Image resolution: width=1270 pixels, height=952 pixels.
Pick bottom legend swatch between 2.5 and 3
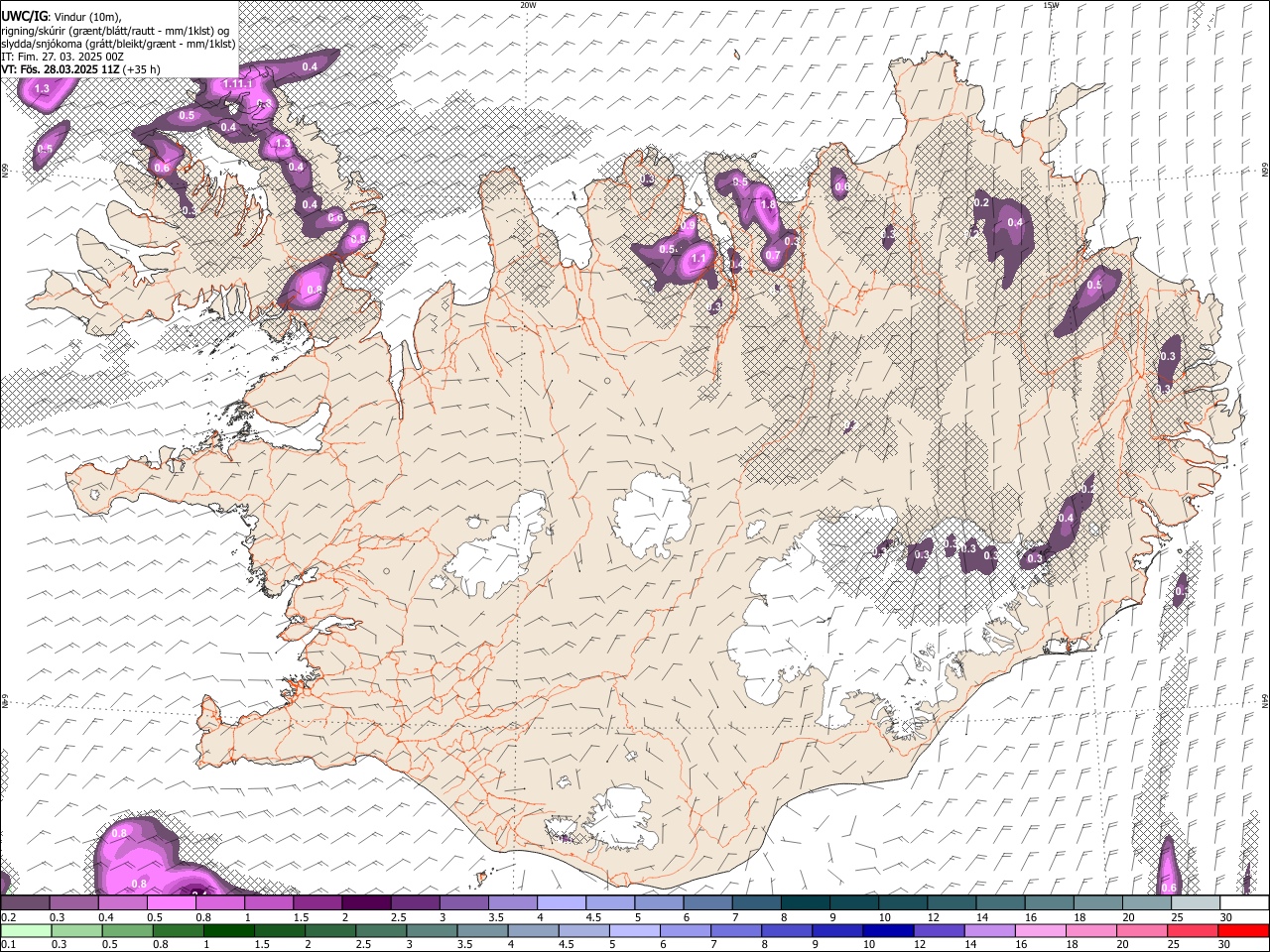coord(381,930)
